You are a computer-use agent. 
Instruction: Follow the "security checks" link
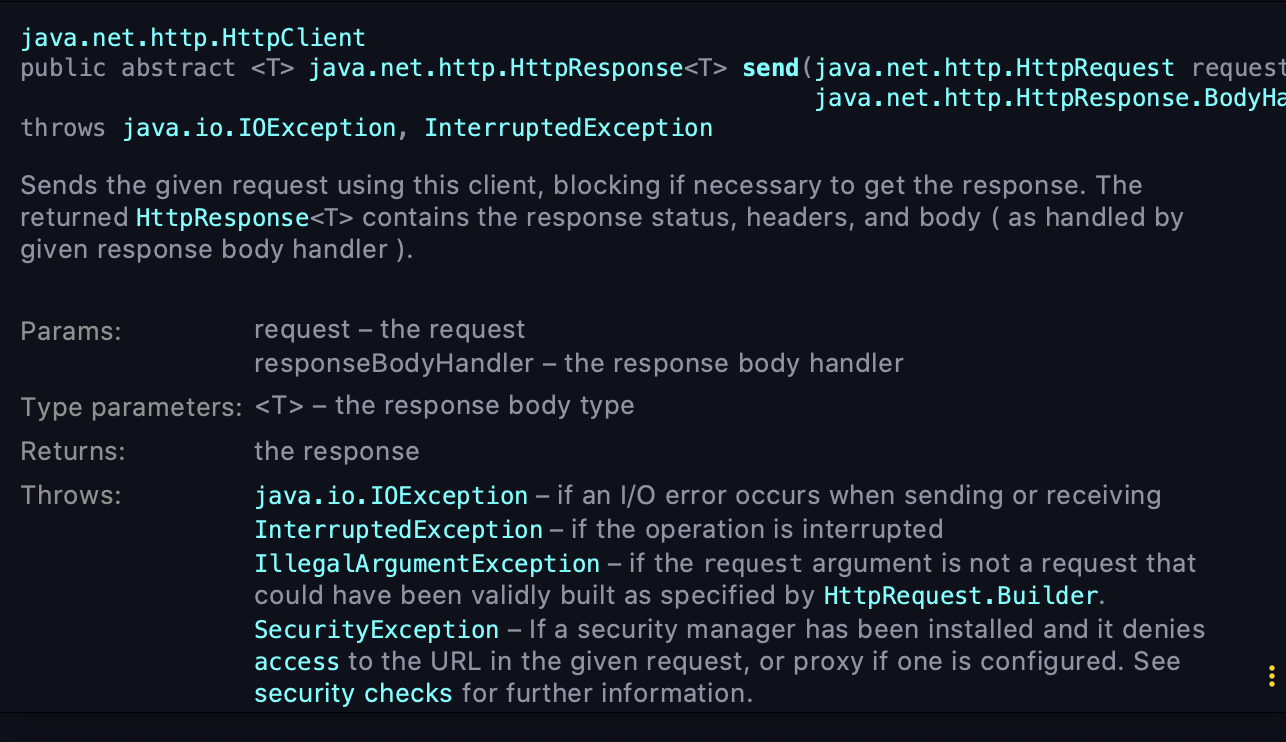(x=353, y=694)
